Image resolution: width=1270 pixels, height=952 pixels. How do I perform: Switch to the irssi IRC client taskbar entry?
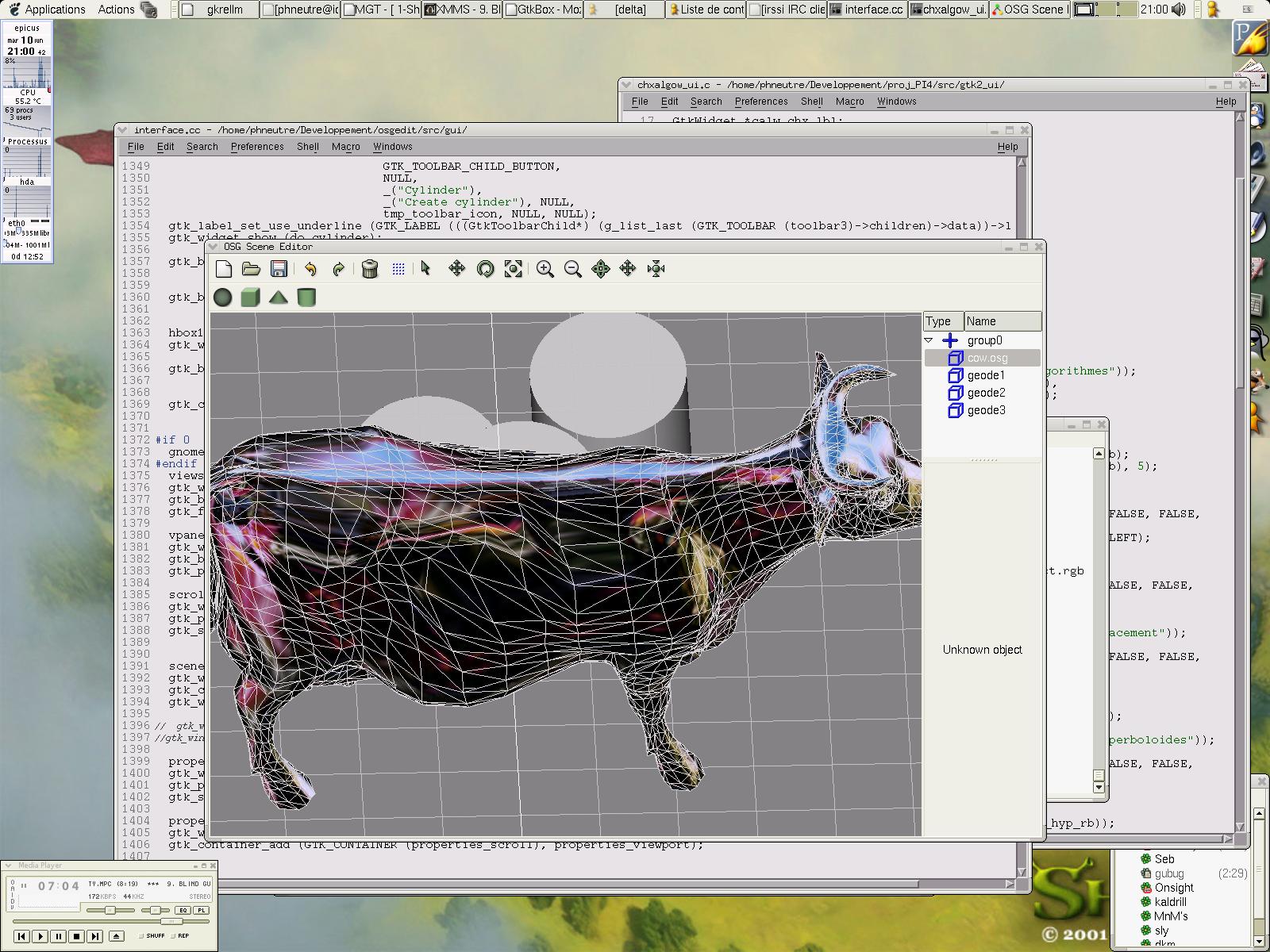(786, 10)
